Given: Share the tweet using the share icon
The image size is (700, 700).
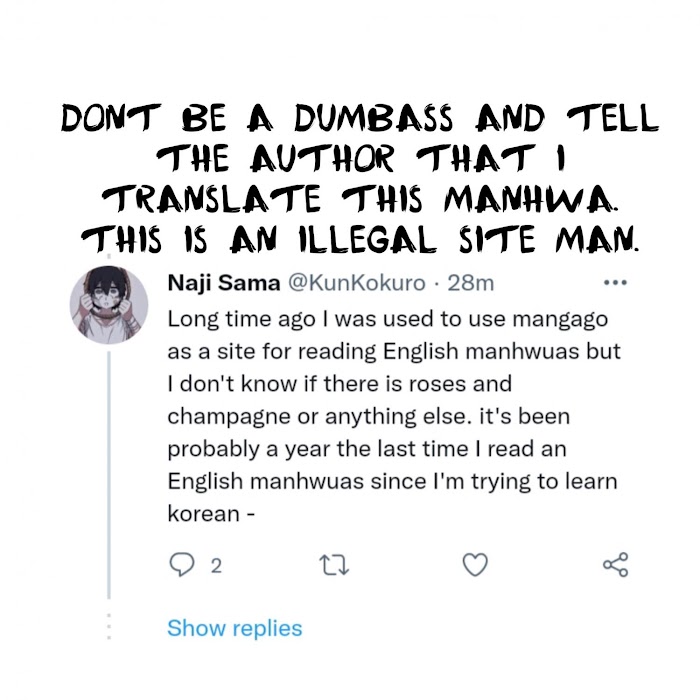Looking at the screenshot, I should pos(616,566).
